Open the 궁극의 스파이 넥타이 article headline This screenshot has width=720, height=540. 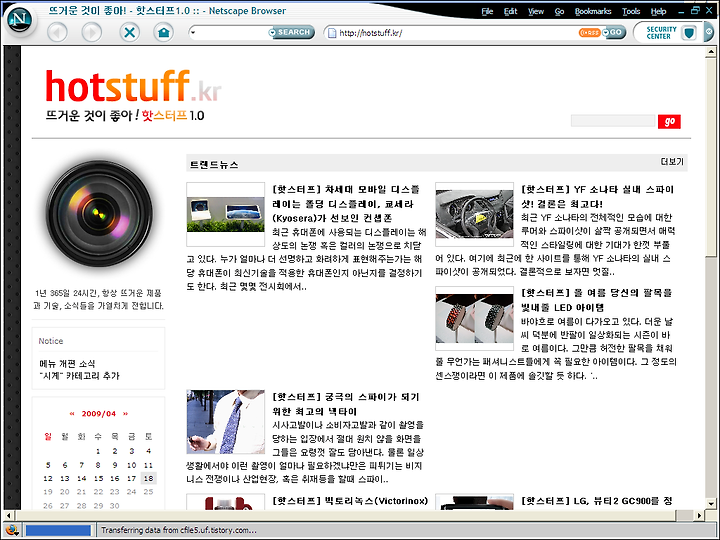(346, 404)
